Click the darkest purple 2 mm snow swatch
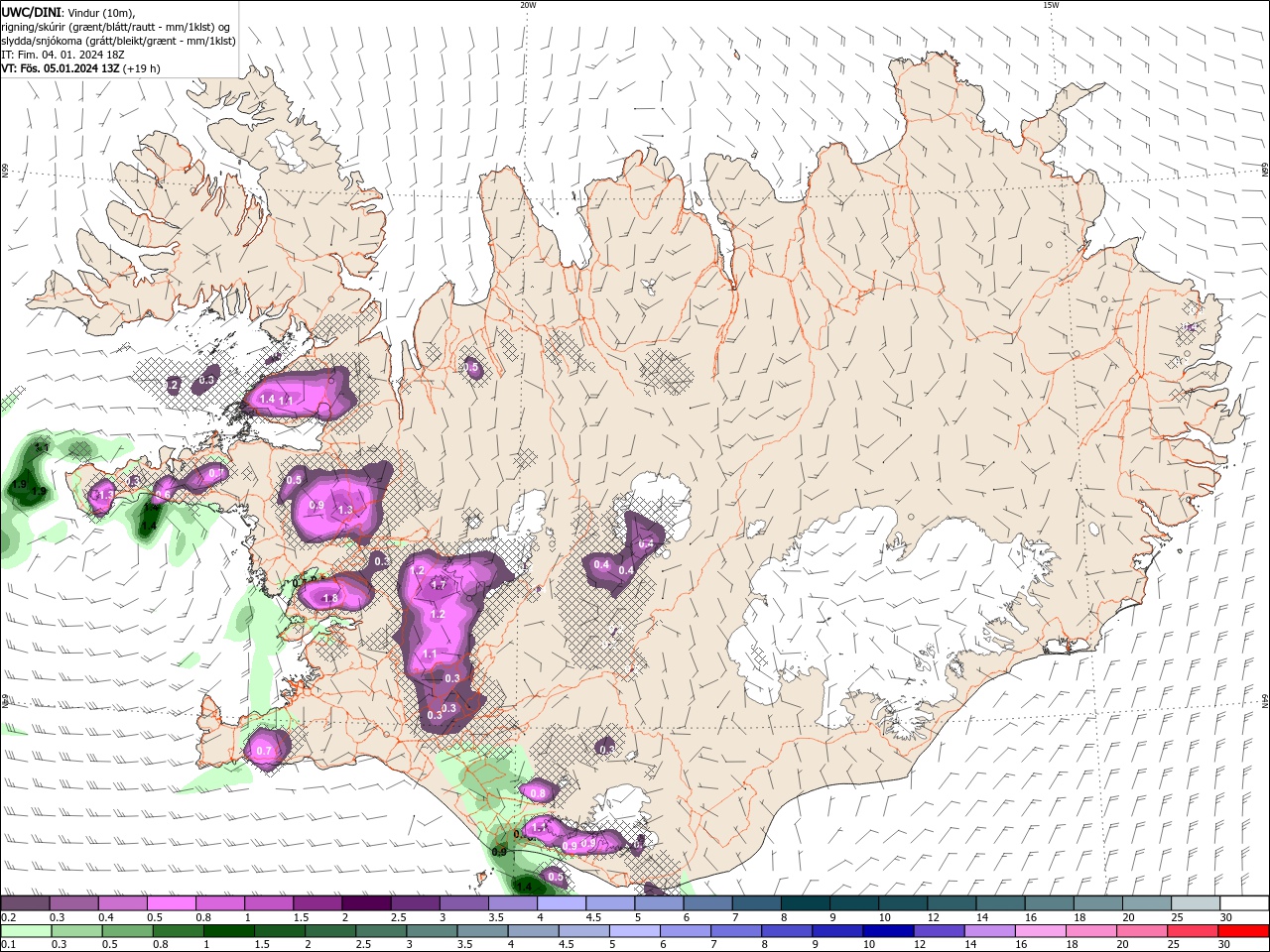This screenshot has width=1270, height=952. point(366,903)
